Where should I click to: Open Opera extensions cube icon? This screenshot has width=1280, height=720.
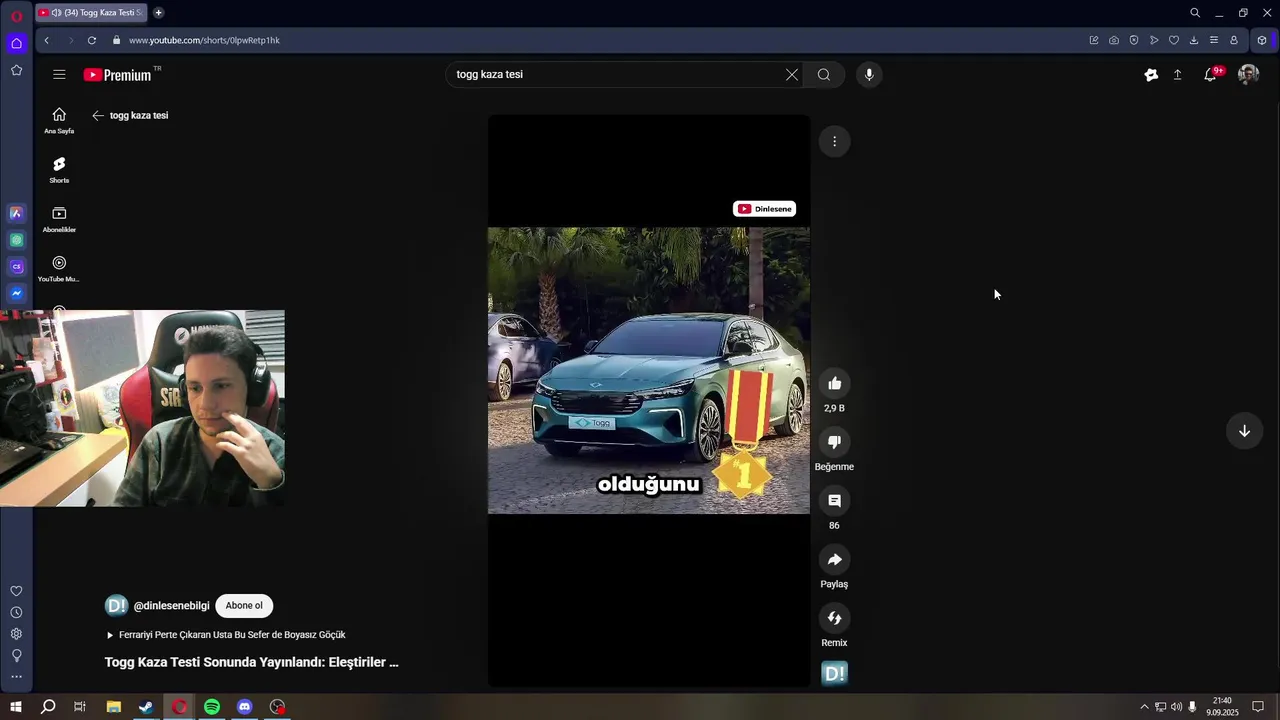coord(1262,40)
